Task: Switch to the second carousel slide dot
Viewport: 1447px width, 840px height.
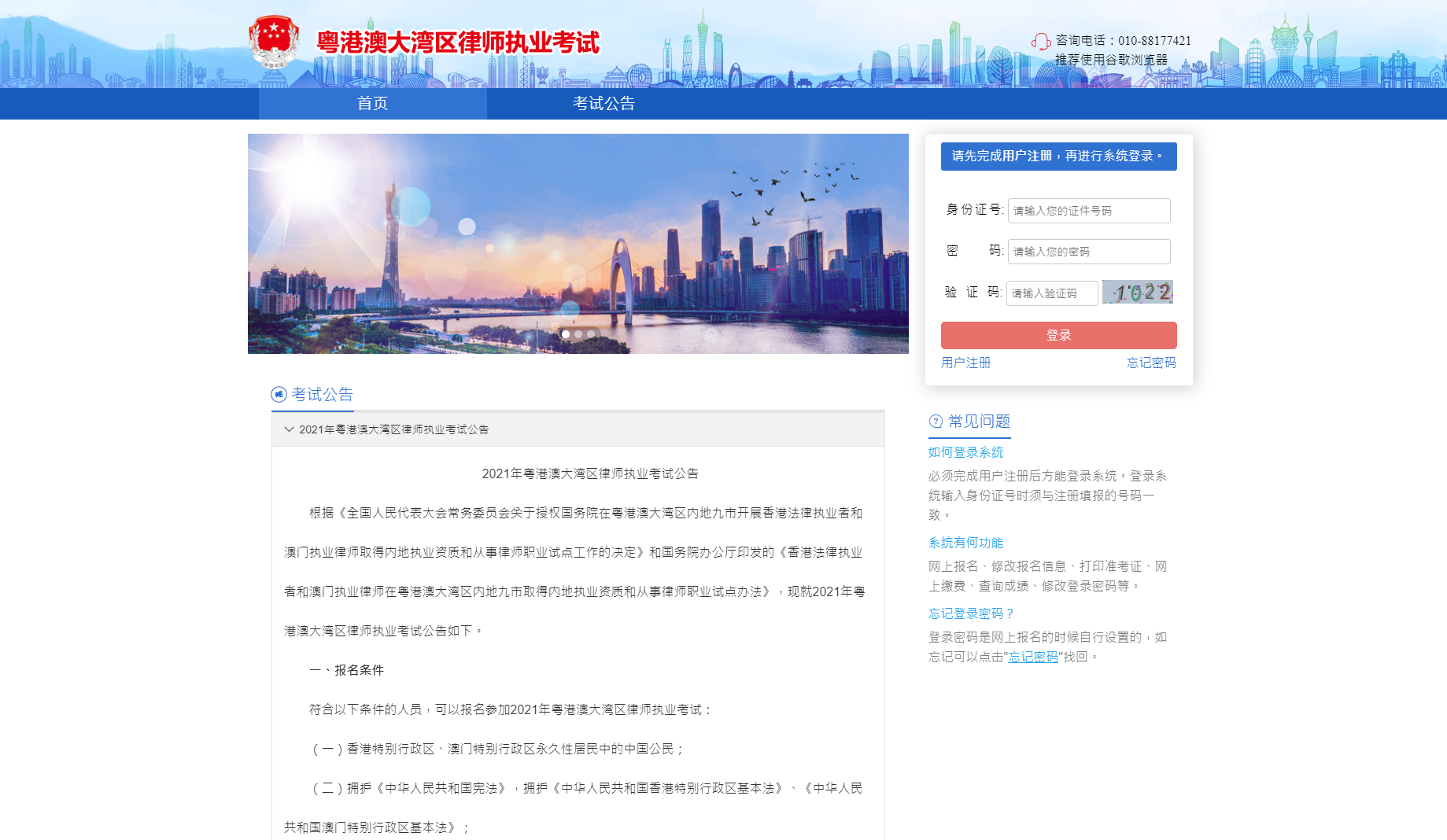Action: pyautogui.click(x=578, y=334)
